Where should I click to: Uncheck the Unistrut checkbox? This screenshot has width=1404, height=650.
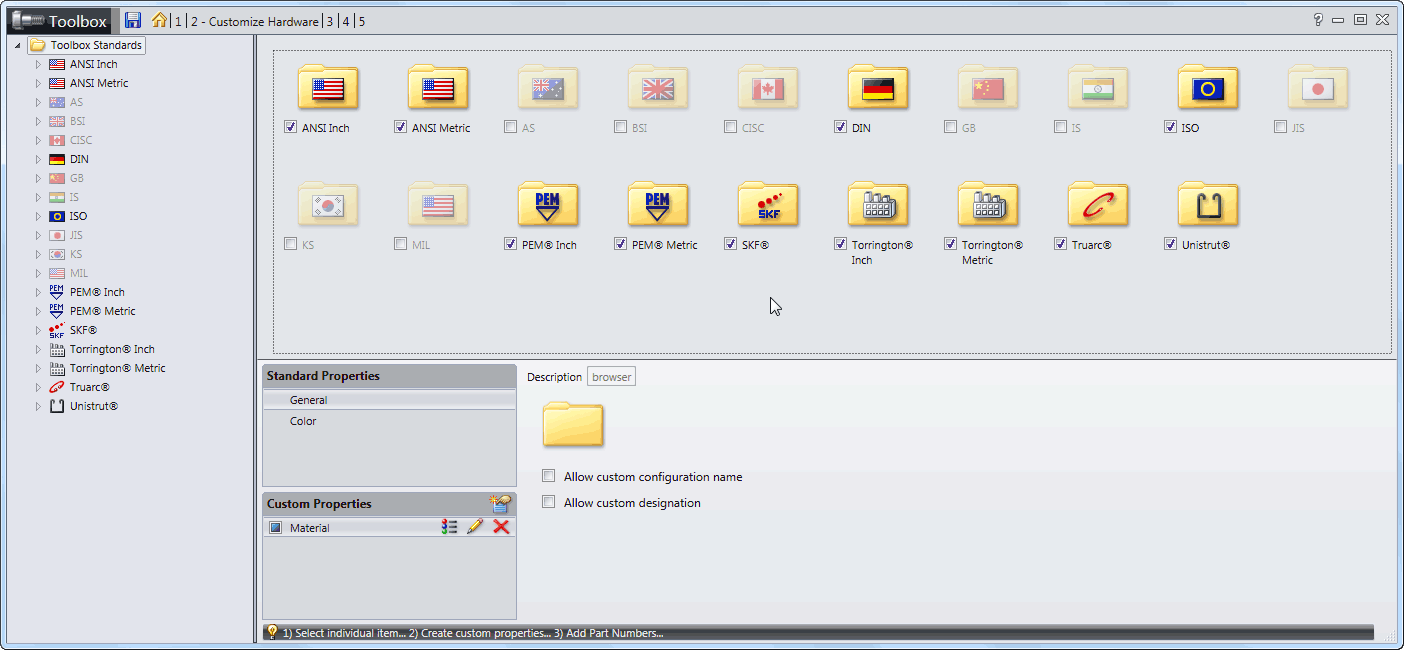click(1170, 244)
